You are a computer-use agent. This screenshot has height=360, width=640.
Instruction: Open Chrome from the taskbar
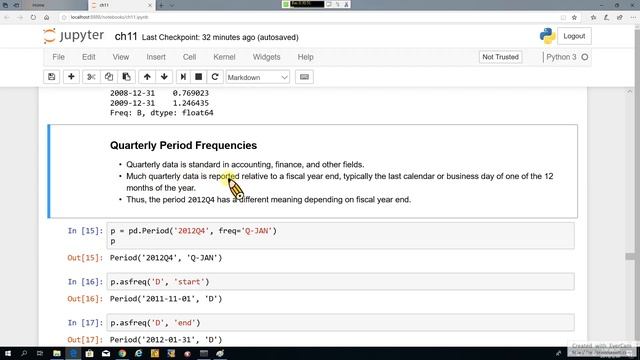point(122,353)
